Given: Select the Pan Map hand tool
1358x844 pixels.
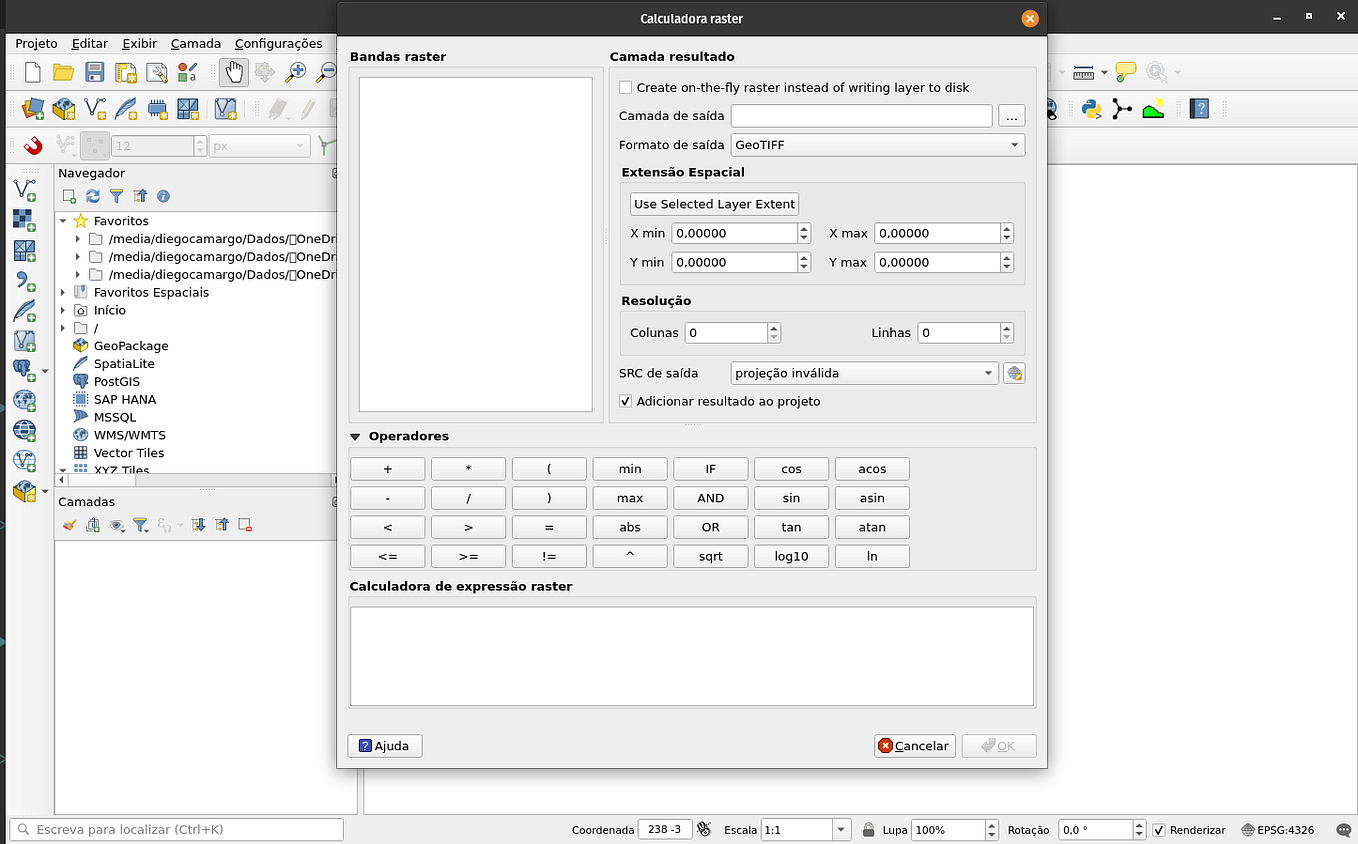Looking at the screenshot, I should coord(234,71).
